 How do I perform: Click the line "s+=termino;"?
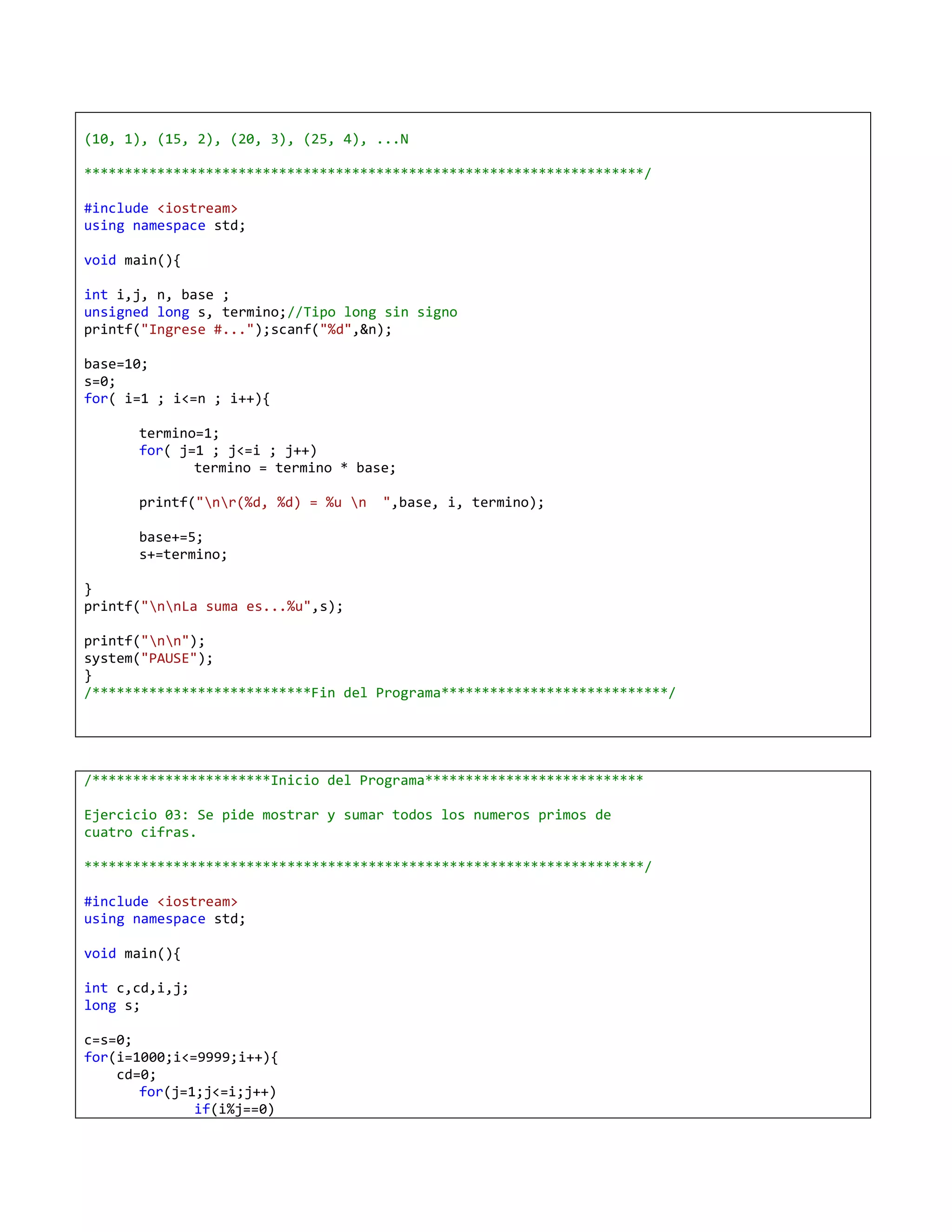(x=183, y=555)
